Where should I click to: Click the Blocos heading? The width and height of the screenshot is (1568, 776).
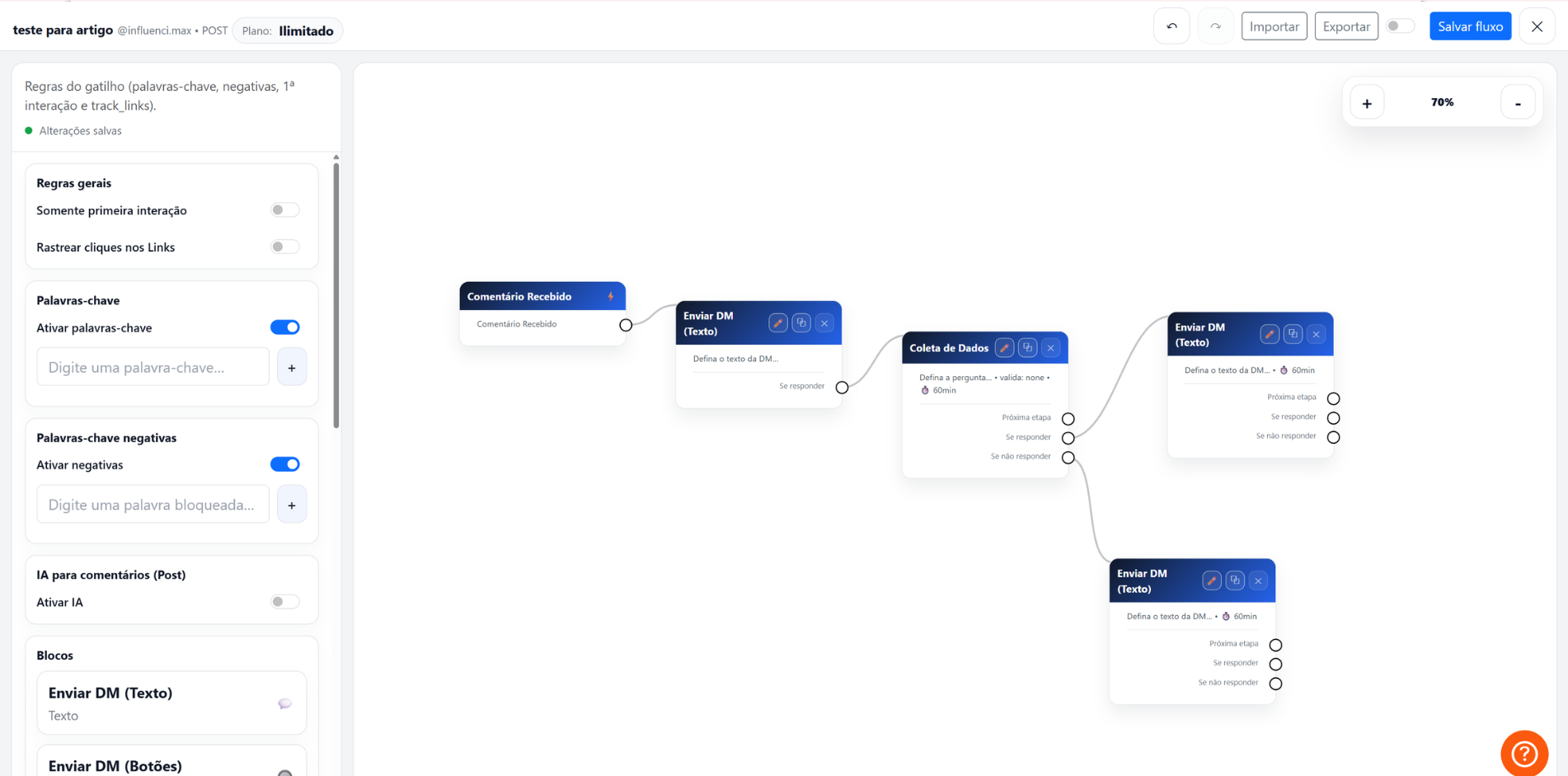tap(54, 656)
